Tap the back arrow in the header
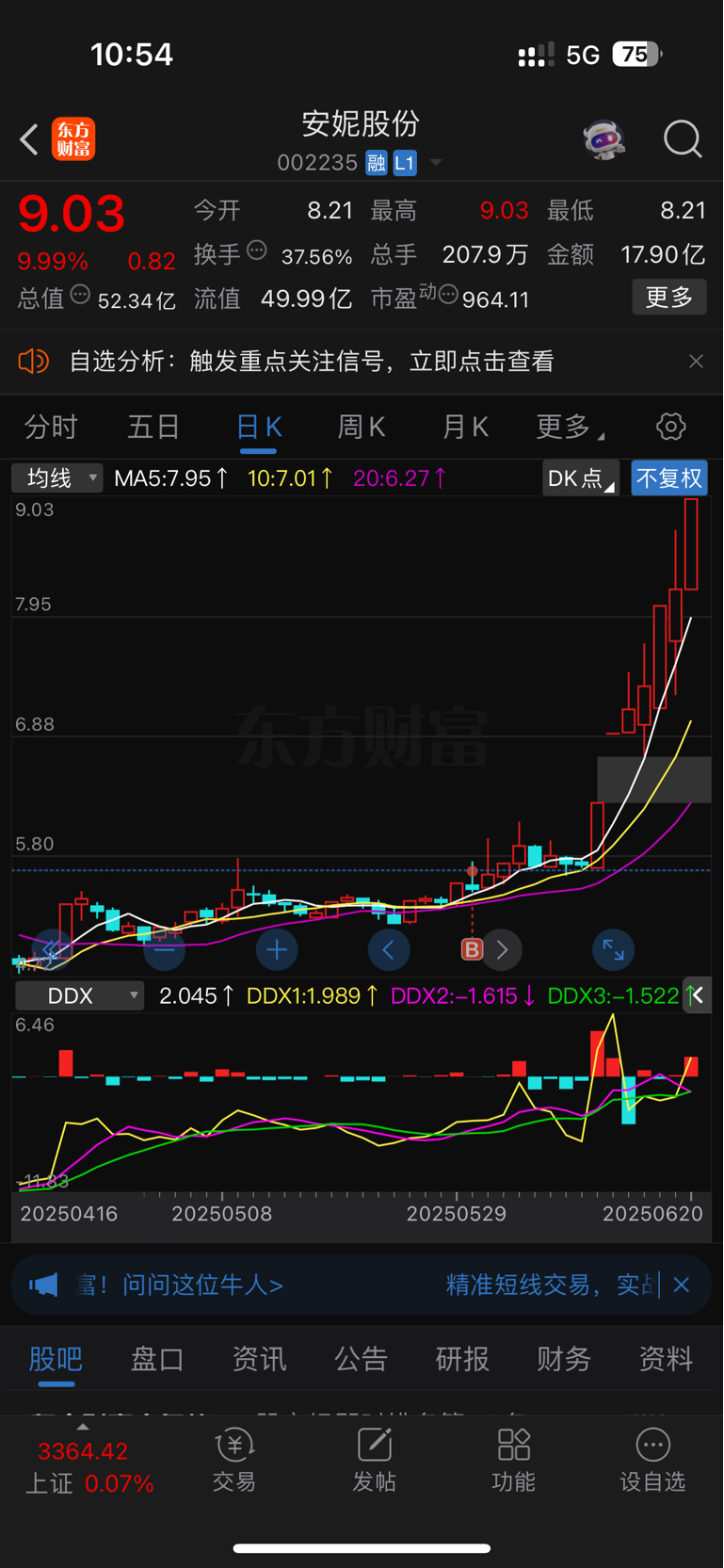The height and width of the screenshot is (1568, 724). click(x=29, y=139)
